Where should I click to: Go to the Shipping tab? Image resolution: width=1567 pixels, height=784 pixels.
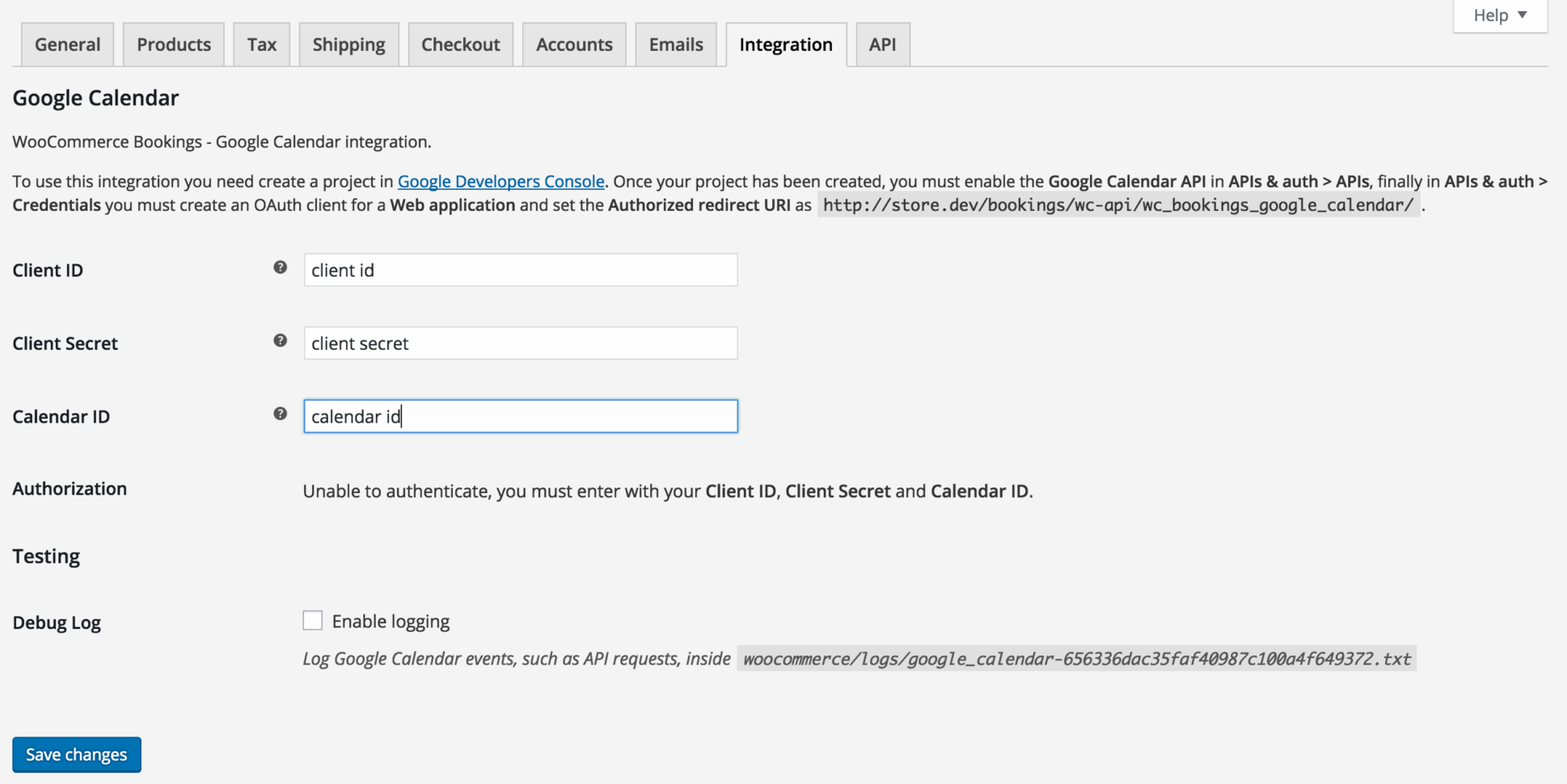[x=348, y=44]
